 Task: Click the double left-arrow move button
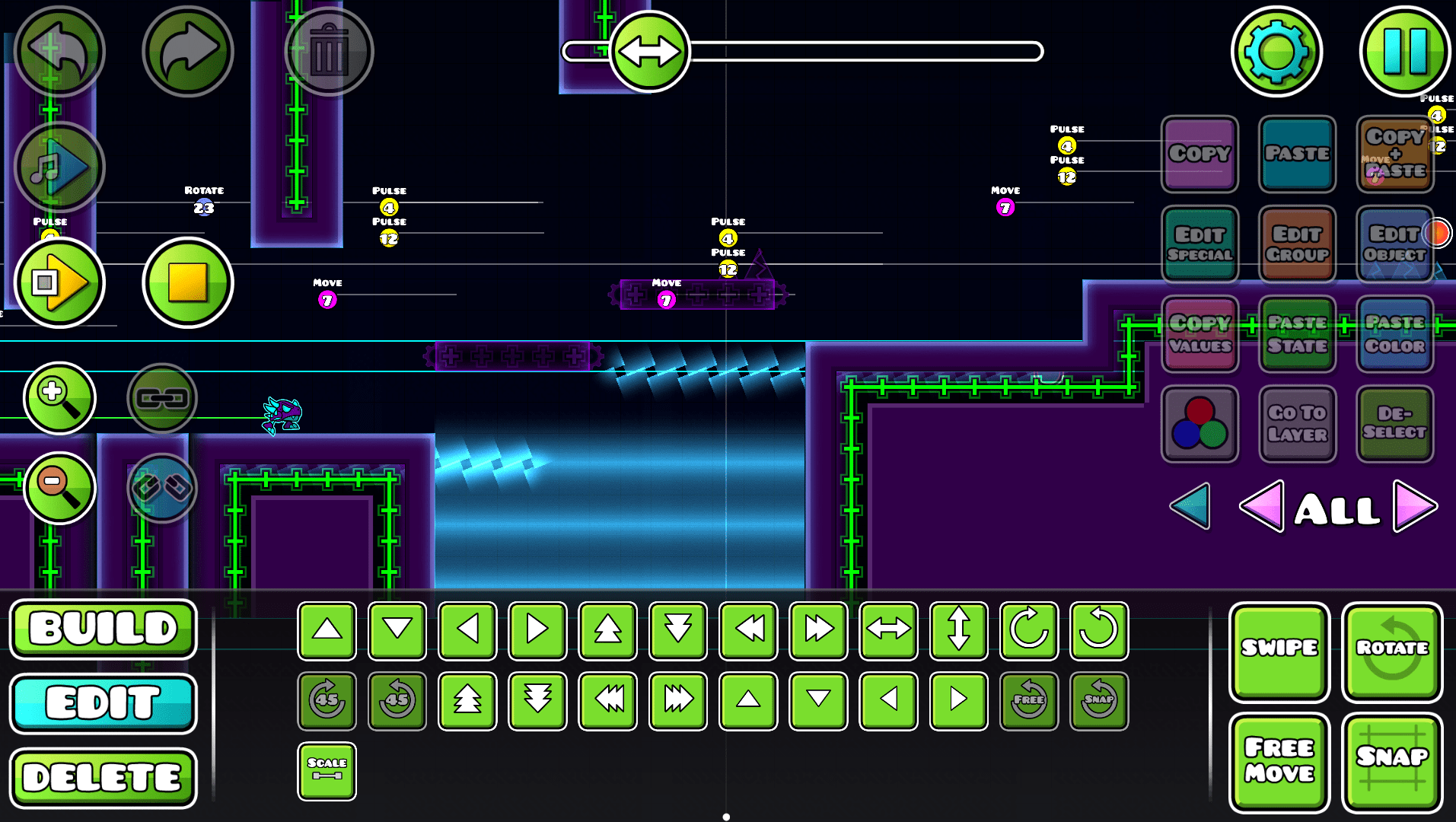(x=748, y=630)
